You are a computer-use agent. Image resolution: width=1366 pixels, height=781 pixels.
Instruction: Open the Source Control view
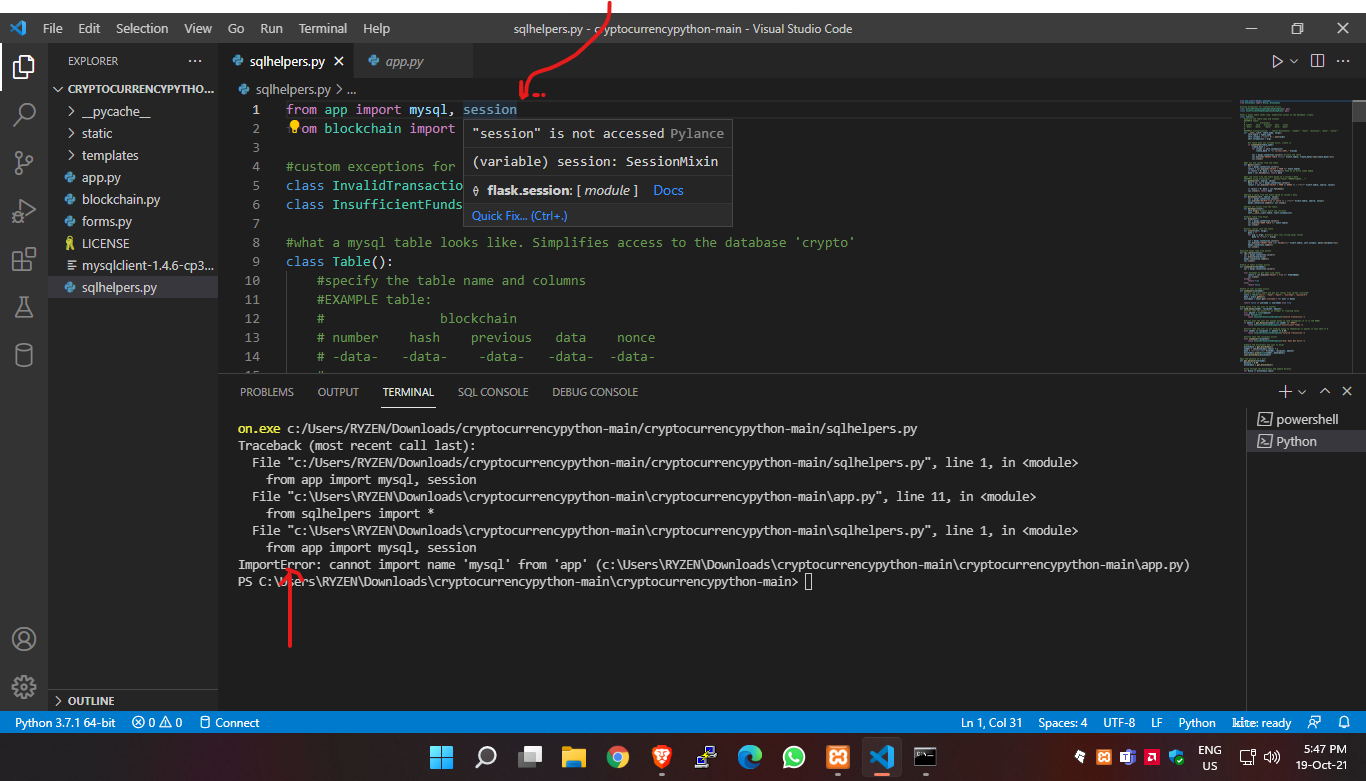pyautogui.click(x=23, y=162)
